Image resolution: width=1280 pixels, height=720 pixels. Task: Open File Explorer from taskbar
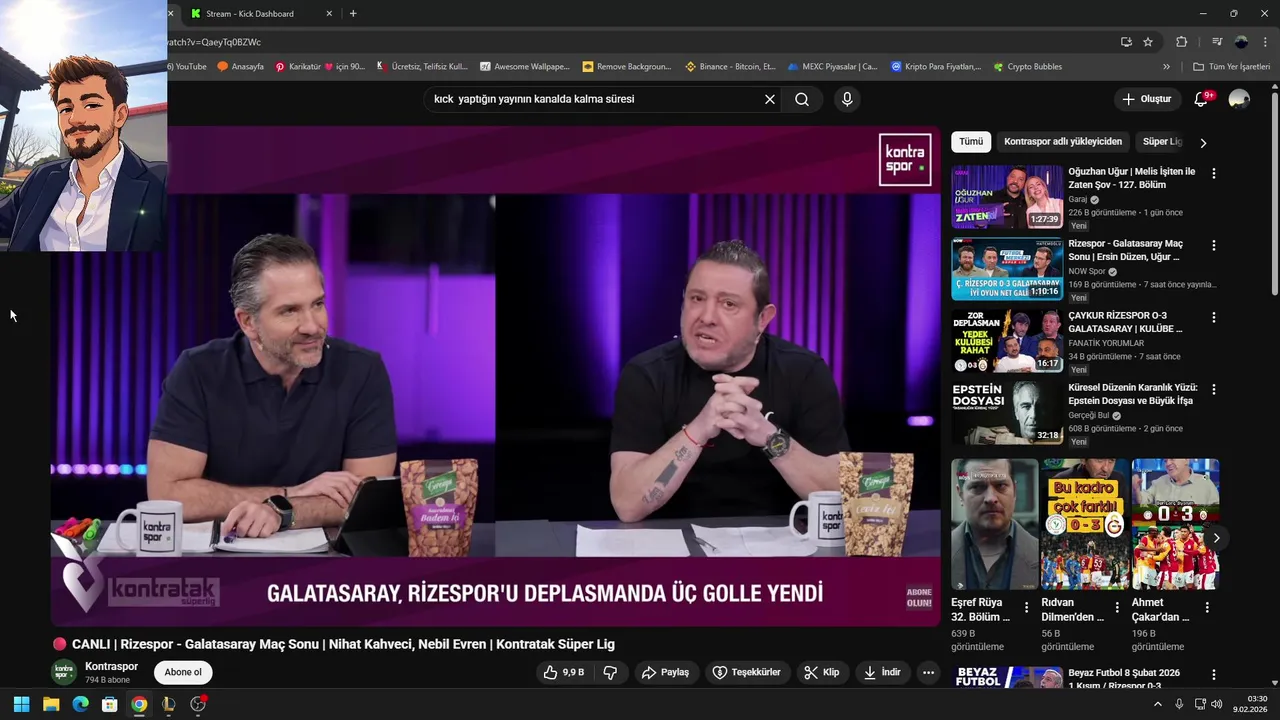click(51, 704)
